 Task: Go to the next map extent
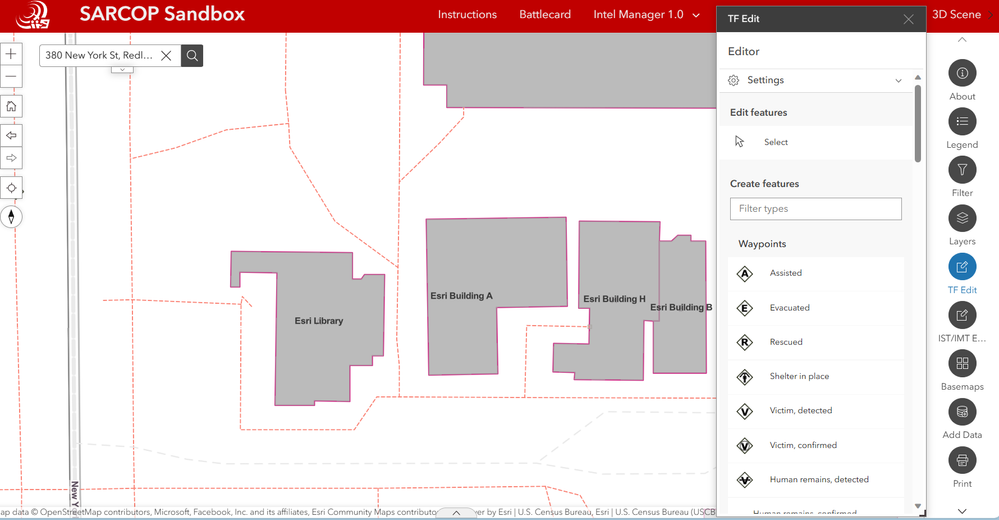click(x=11, y=158)
